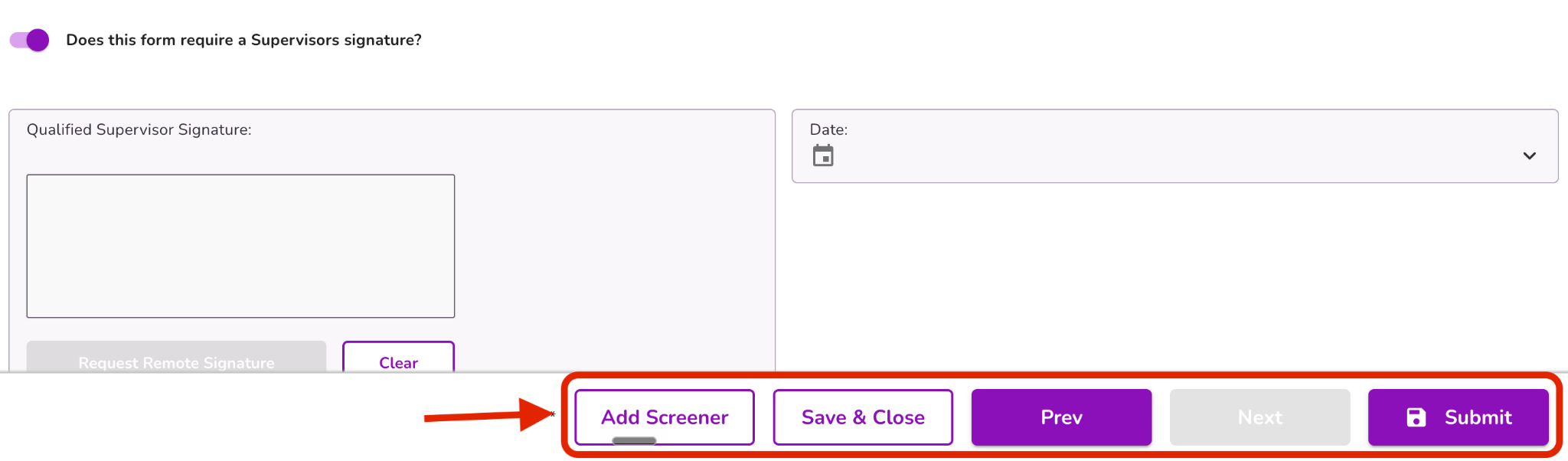This screenshot has width=1568, height=461.
Task: Click the small asterisk marker before Add Screener
Action: pyautogui.click(x=553, y=414)
